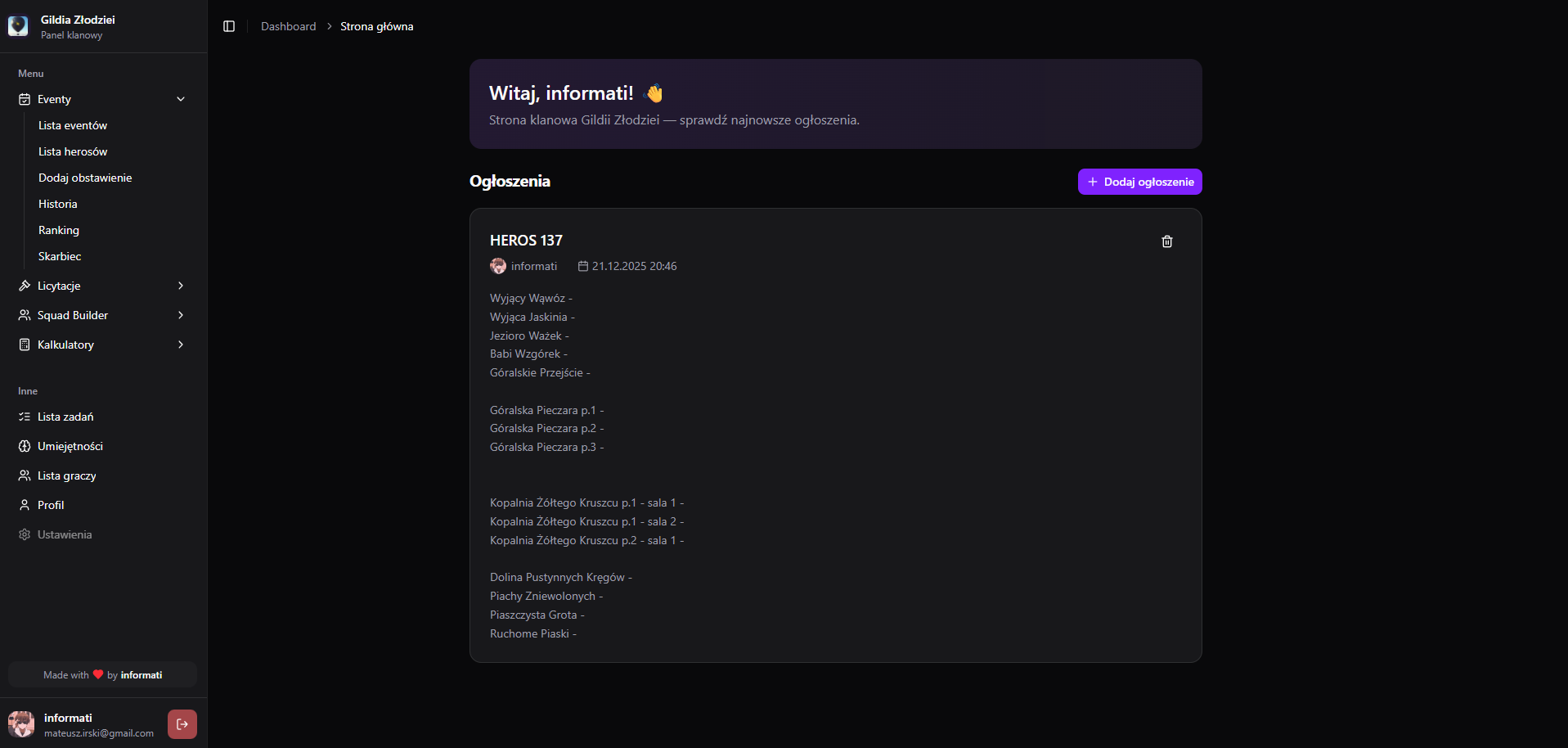Open the Kalkulatory calculator icon
Image resolution: width=1568 pixels, height=748 pixels.
(25, 345)
